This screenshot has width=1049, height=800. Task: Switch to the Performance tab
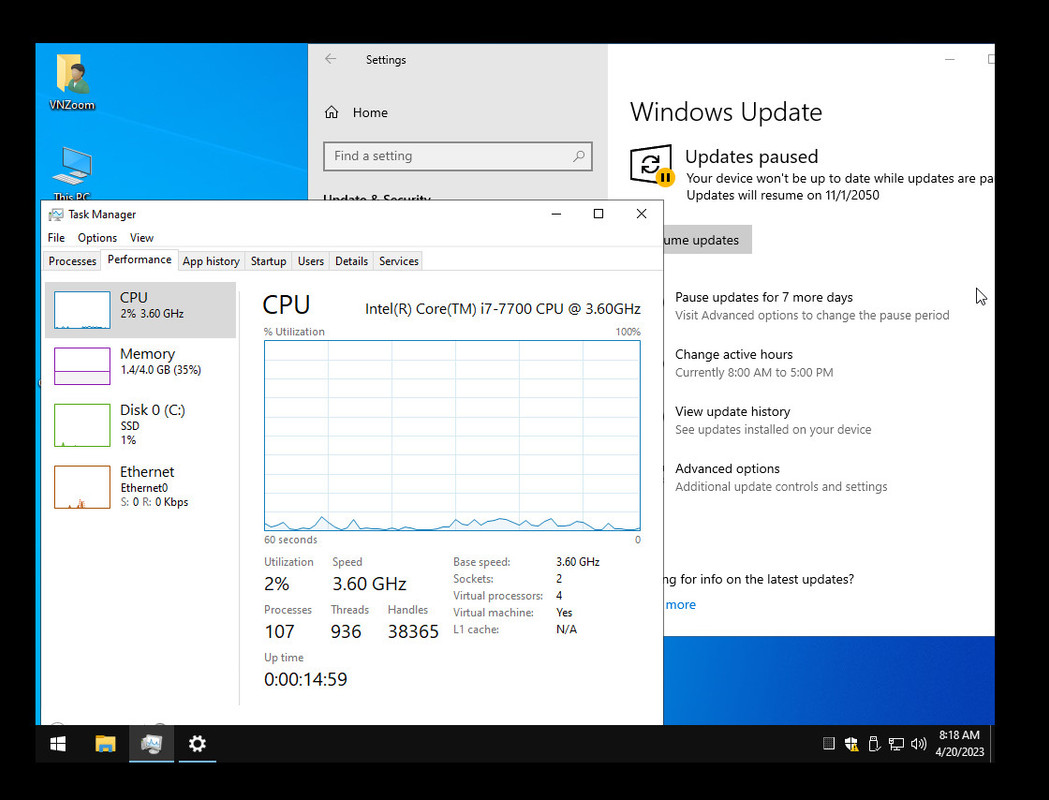(139, 260)
